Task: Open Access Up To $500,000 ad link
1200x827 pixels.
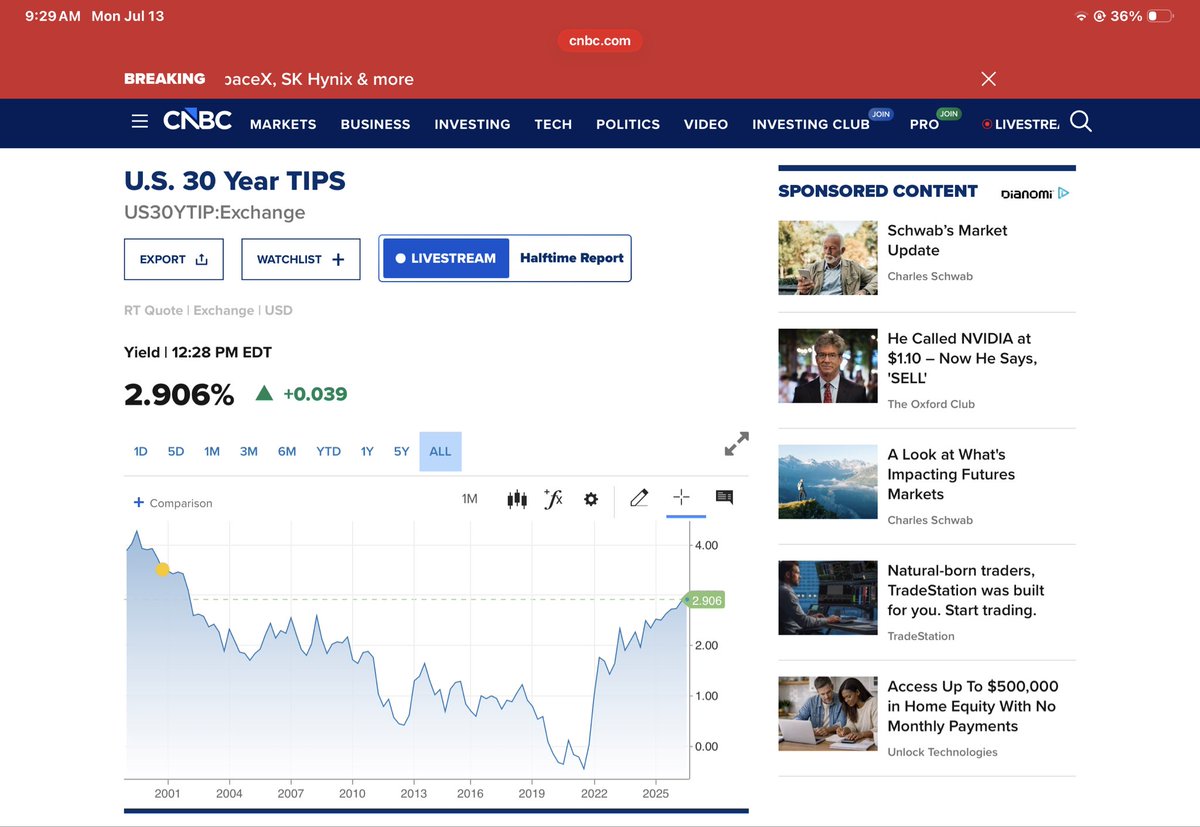Action: pyautogui.click(x=973, y=706)
